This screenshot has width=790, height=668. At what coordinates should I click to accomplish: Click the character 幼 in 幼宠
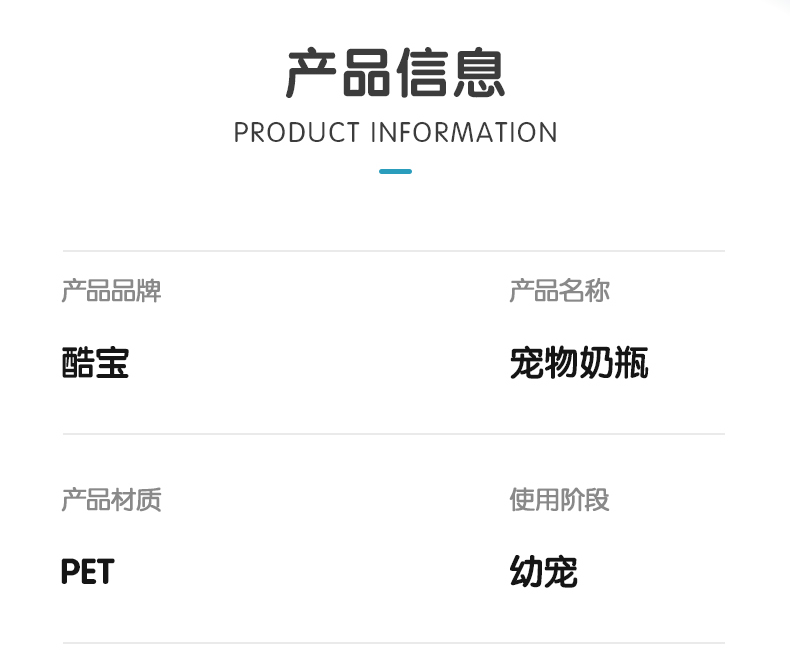click(x=526, y=572)
